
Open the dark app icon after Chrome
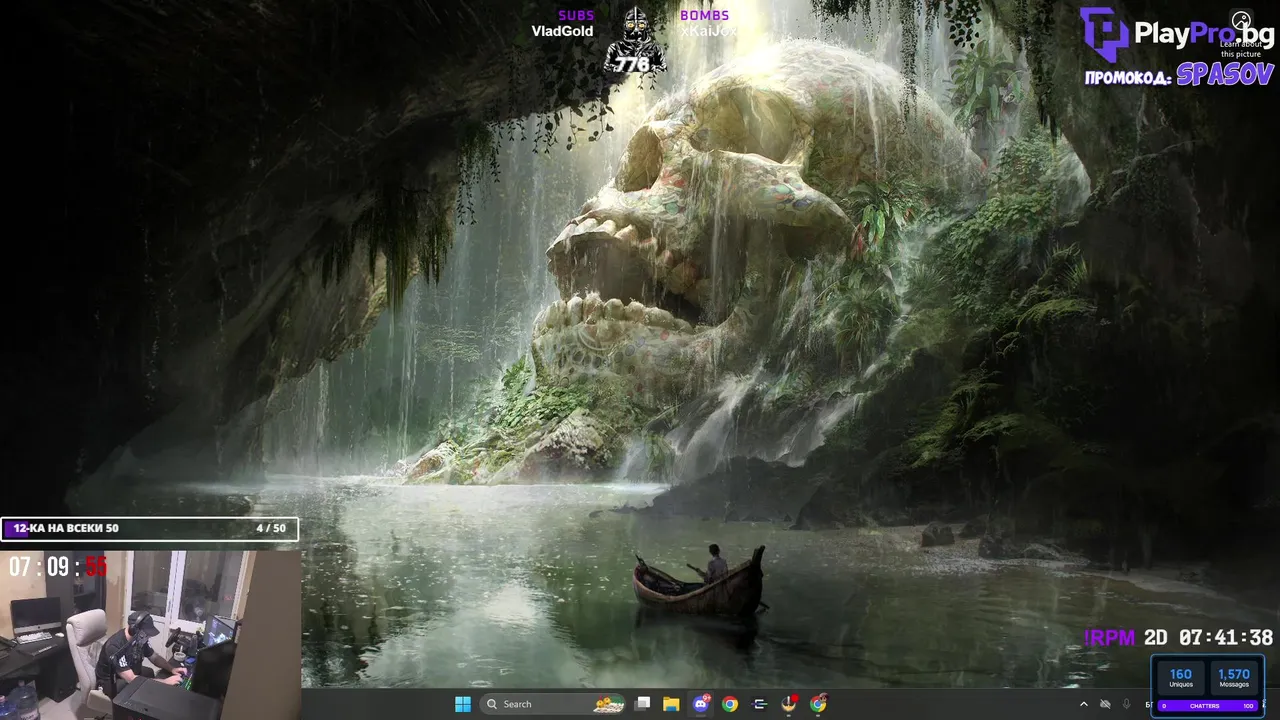[x=759, y=704]
